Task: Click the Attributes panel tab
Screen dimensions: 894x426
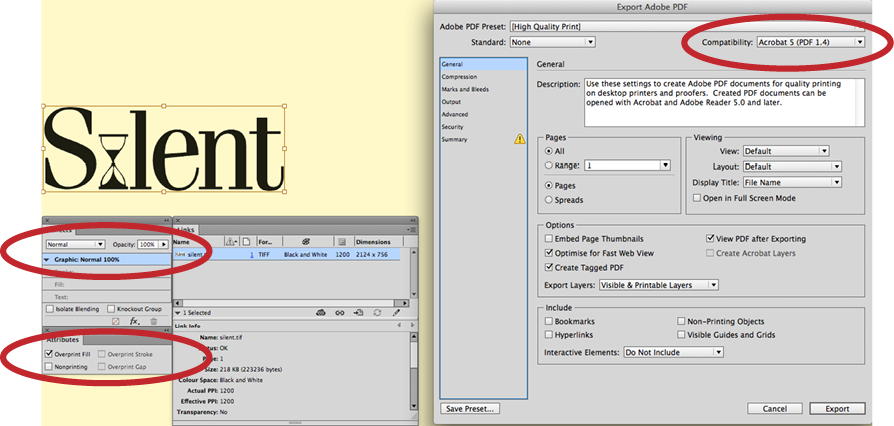Action: (62, 340)
